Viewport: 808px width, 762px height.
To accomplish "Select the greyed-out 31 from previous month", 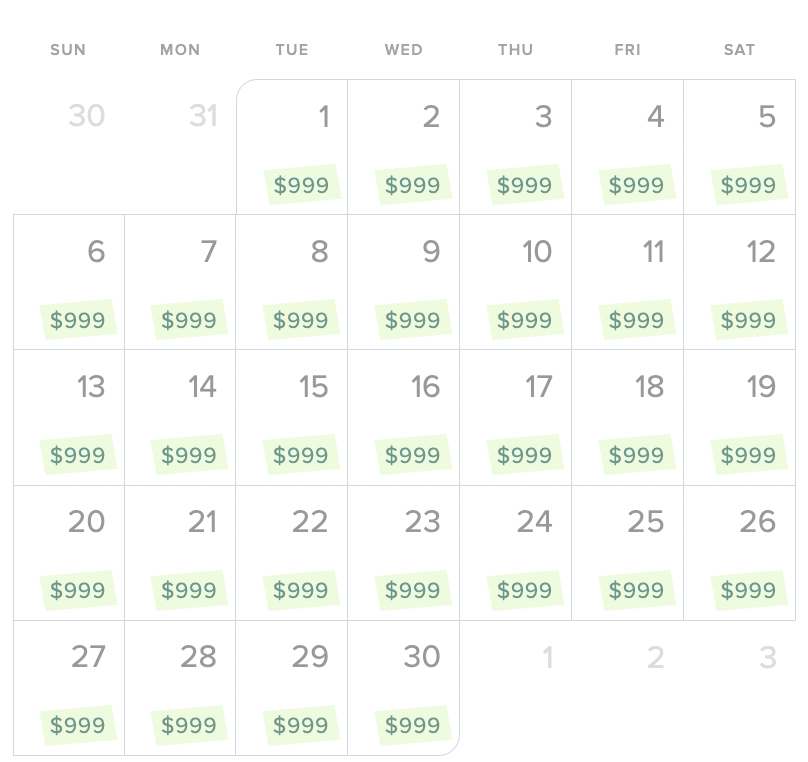I will point(204,115).
